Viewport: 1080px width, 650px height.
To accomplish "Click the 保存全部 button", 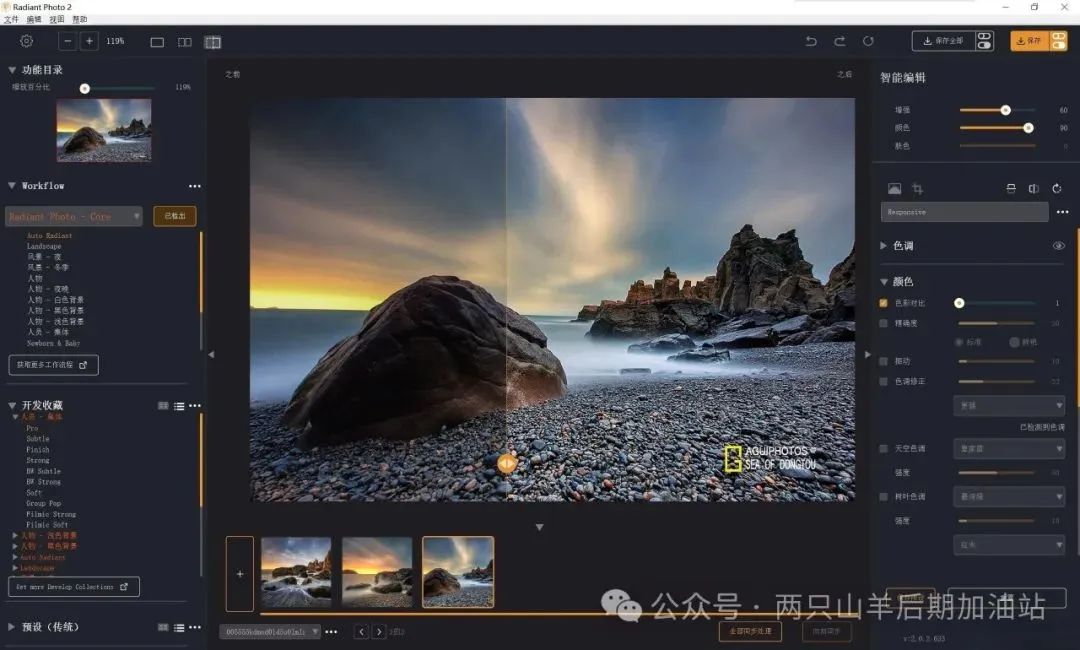I will 944,41.
